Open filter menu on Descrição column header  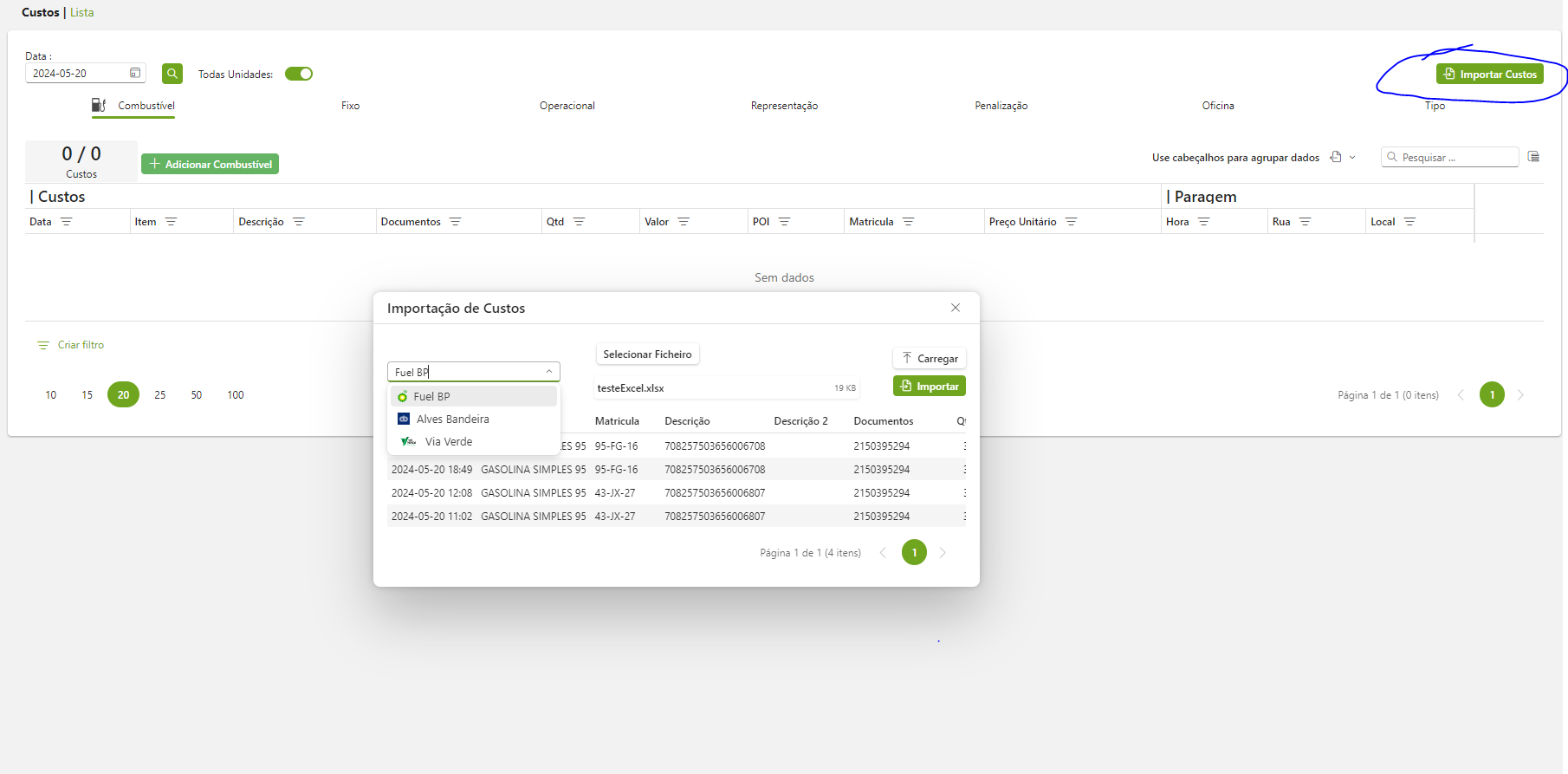tap(299, 222)
